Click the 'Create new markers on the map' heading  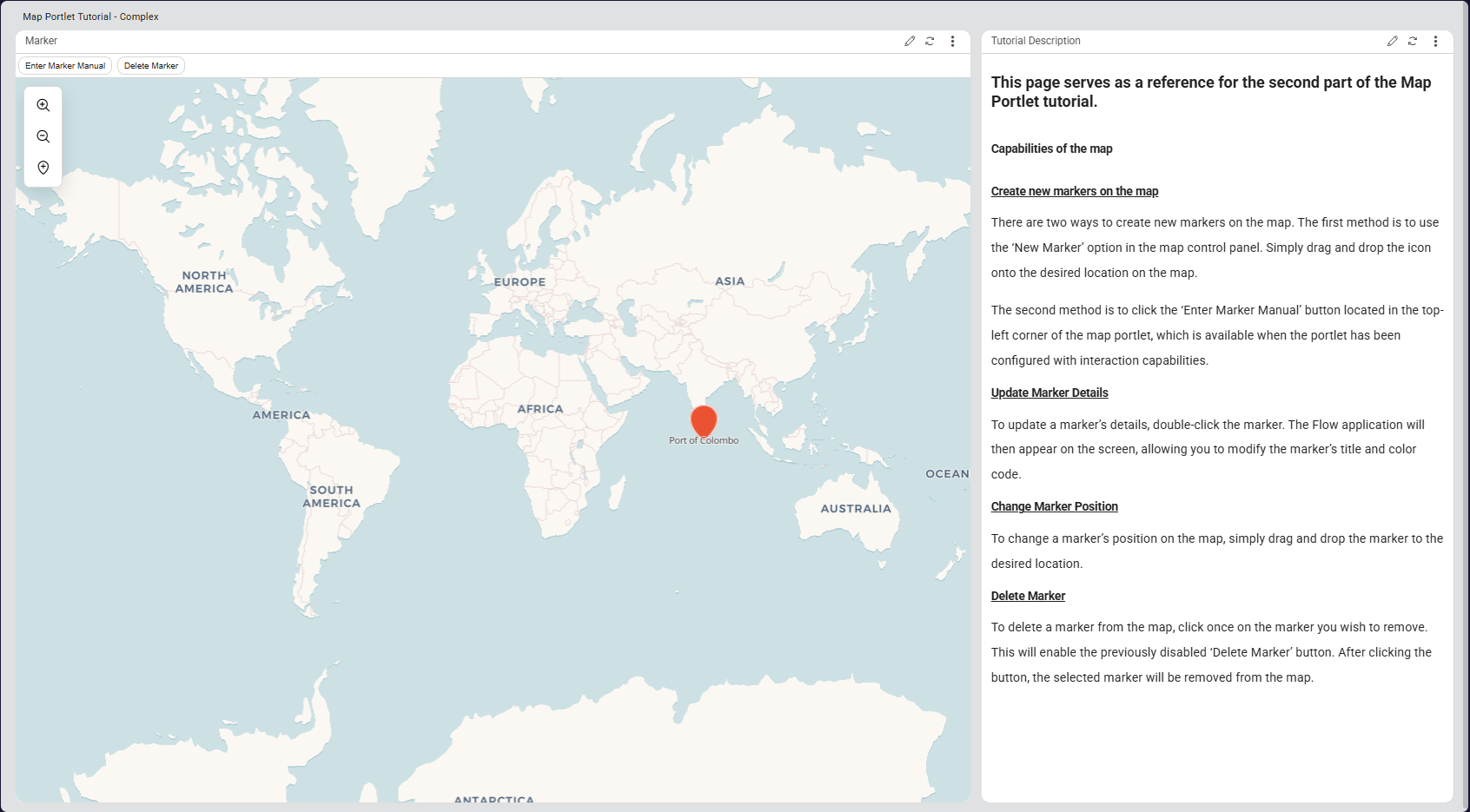pos(1074,191)
